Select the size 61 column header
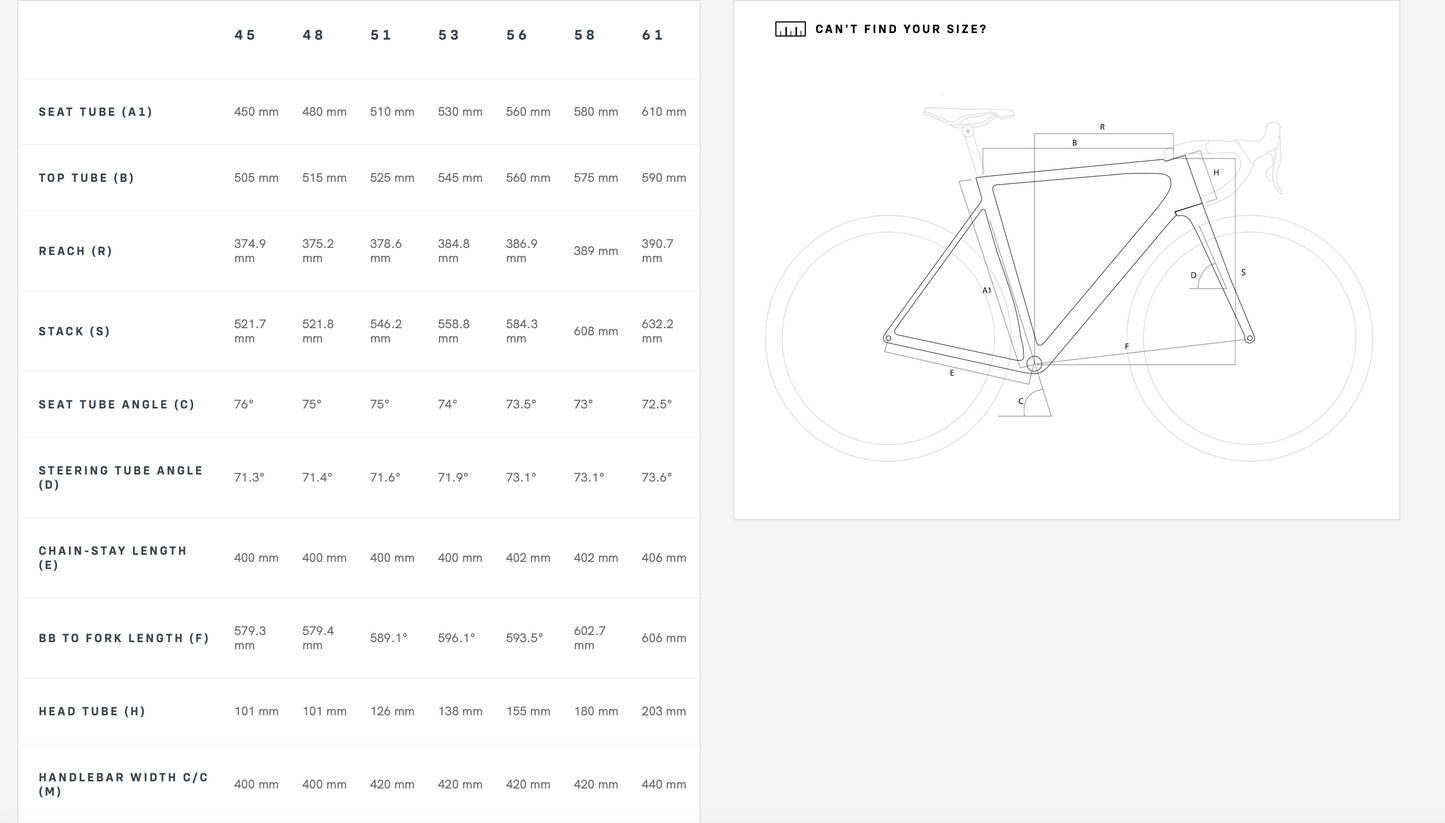The width and height of the screenshot is (1445, 823). coord(653,35)
